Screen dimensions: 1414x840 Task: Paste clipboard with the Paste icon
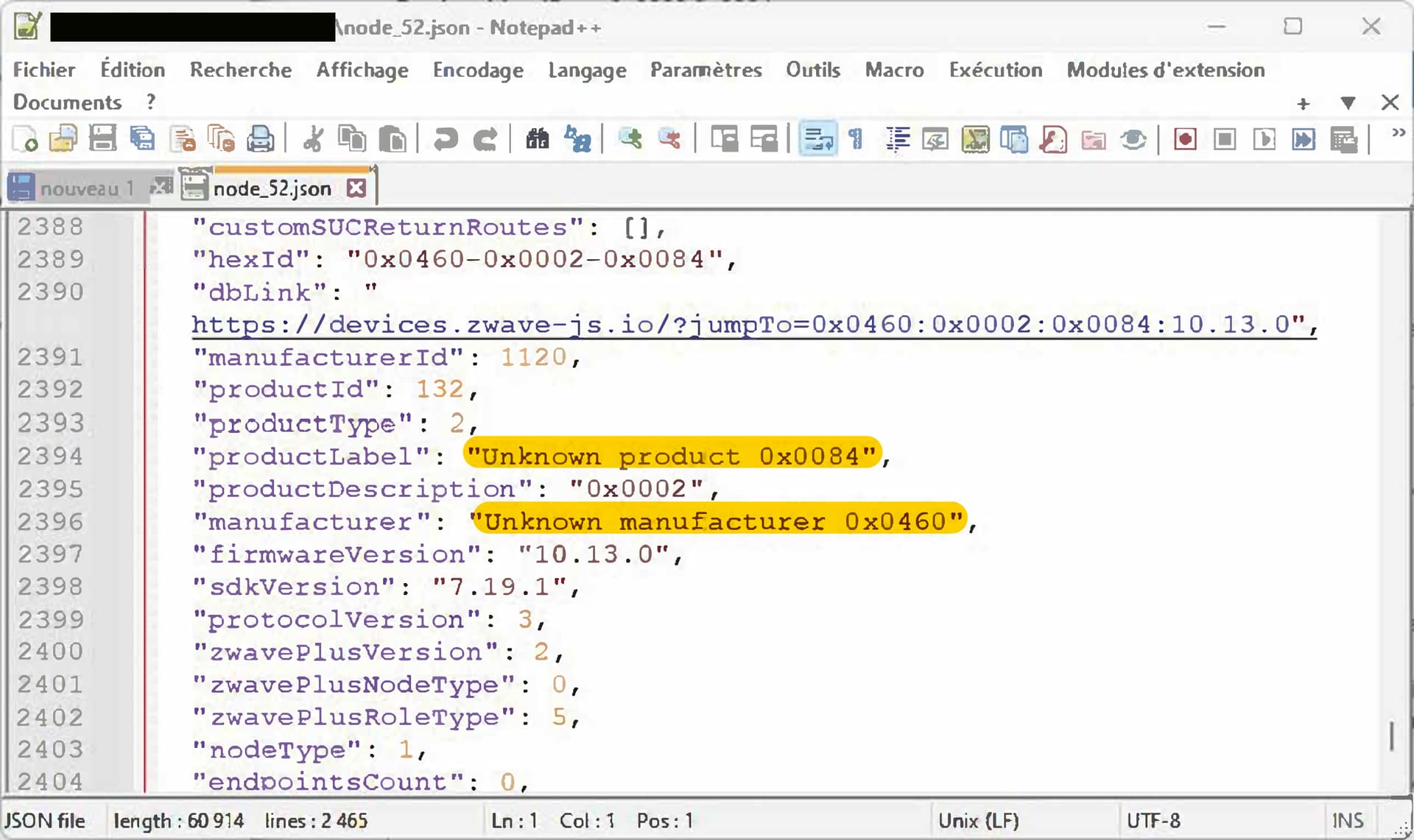[393, 138]
